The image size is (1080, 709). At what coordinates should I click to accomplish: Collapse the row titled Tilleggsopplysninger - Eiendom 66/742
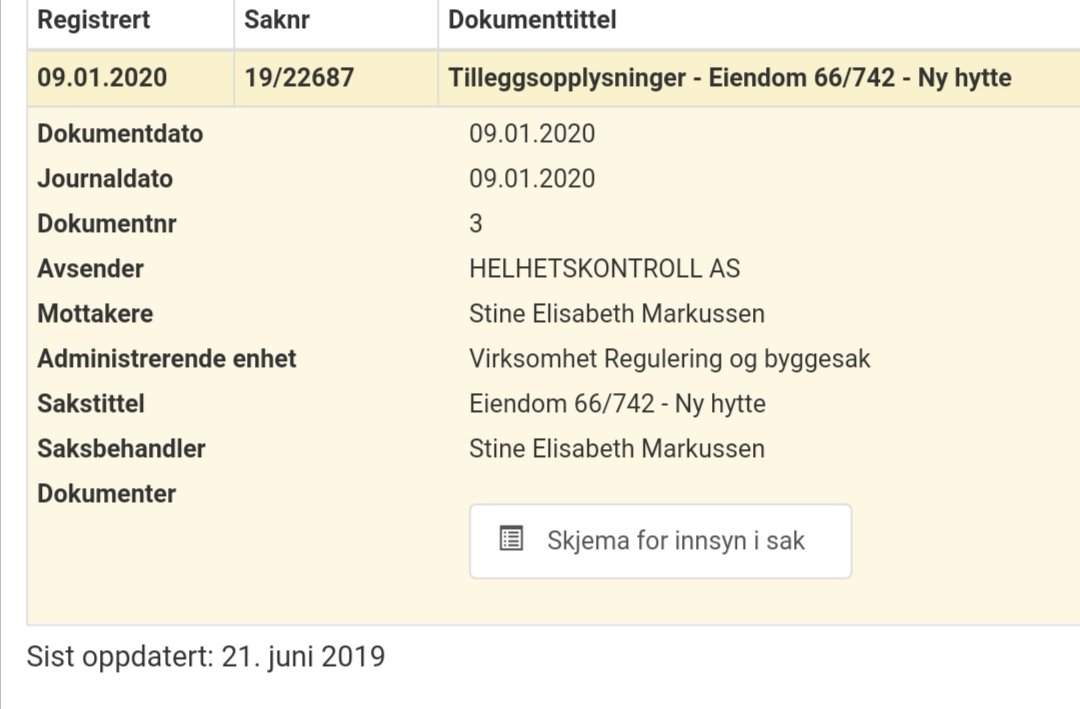point(730,78)
